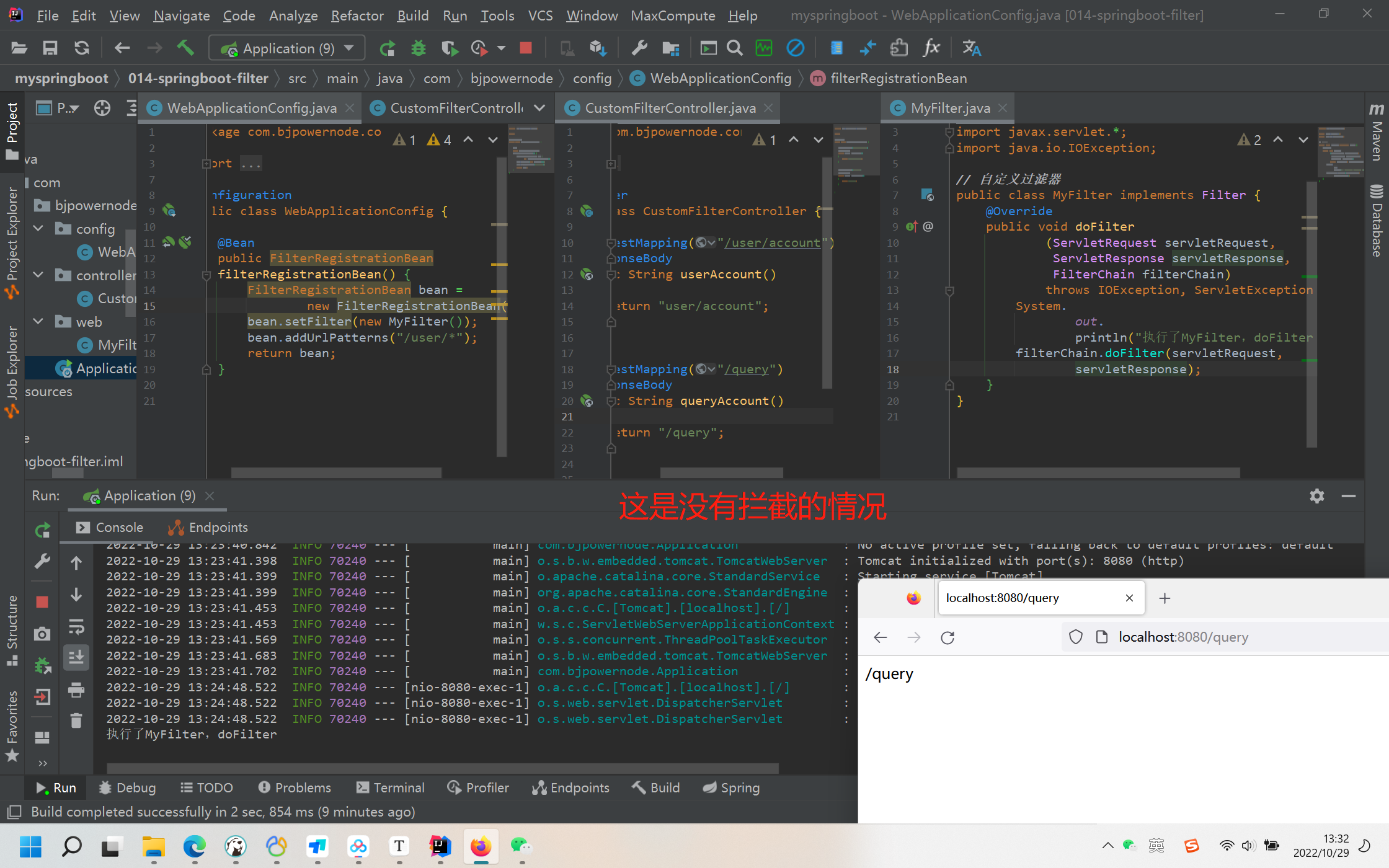Open Application (9) run configuration dropdown
The height and width of the screenshot is (868, 1389).
288,48
